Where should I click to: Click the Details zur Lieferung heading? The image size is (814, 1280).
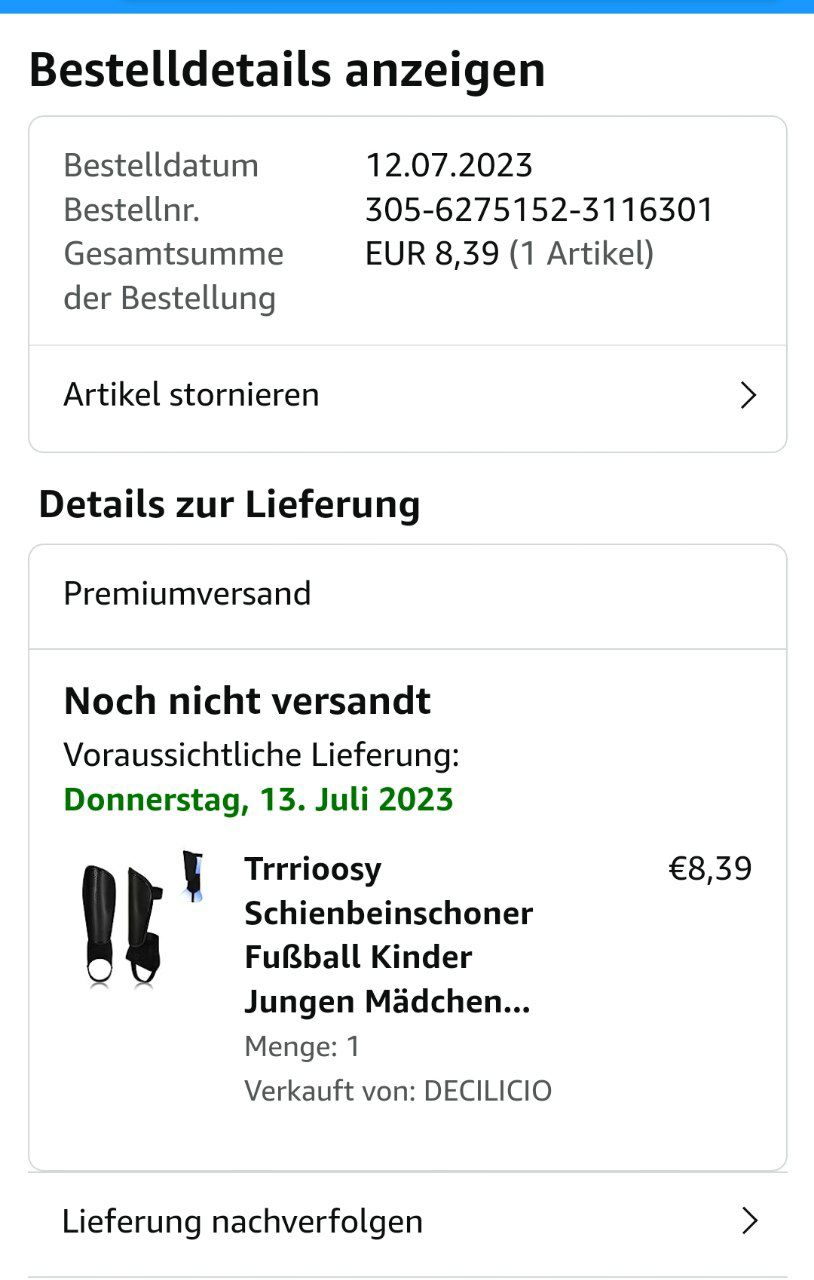pos(229,504)
